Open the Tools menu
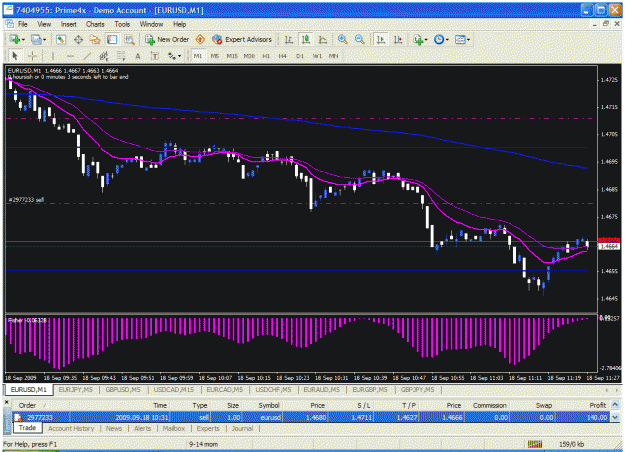625x452 pixels. click(x=122, y=24)
